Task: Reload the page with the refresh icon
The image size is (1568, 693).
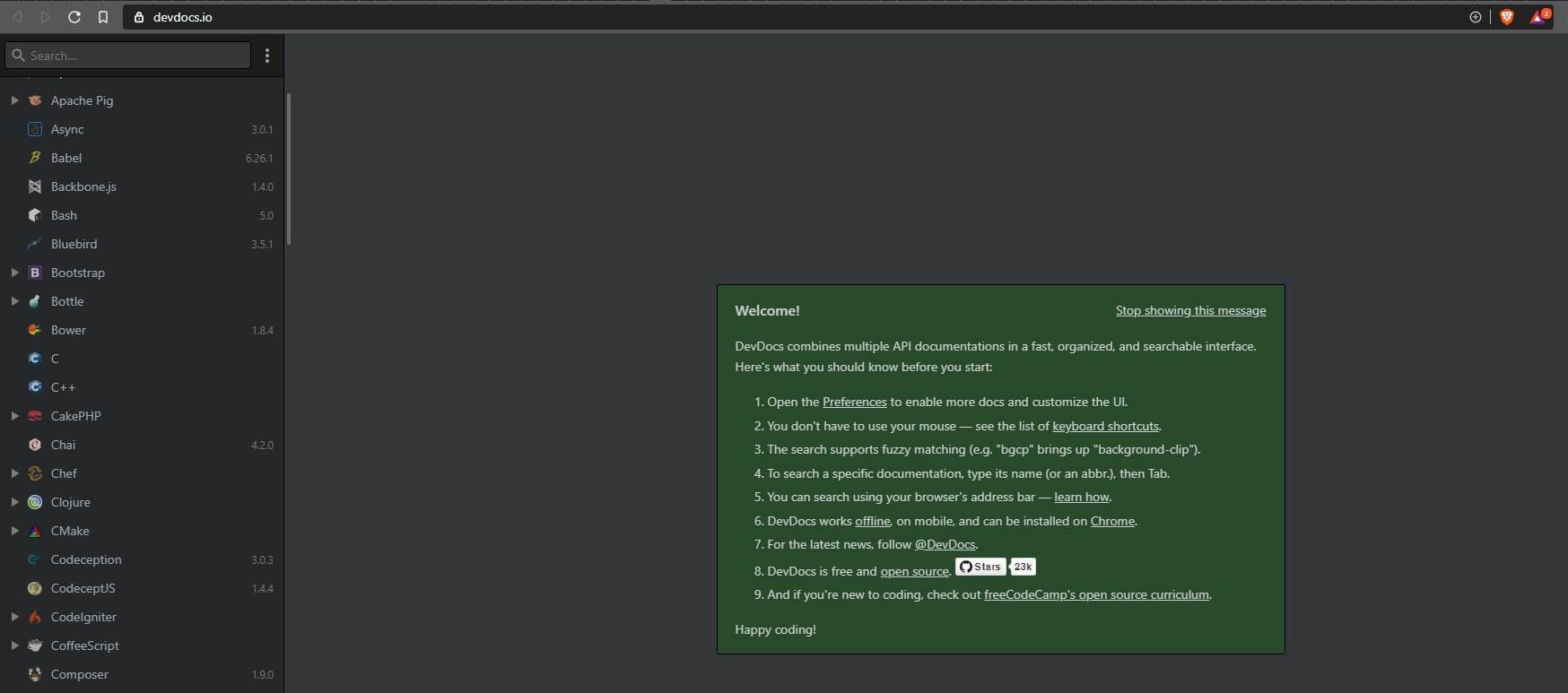Action: [x=74, y=17]
